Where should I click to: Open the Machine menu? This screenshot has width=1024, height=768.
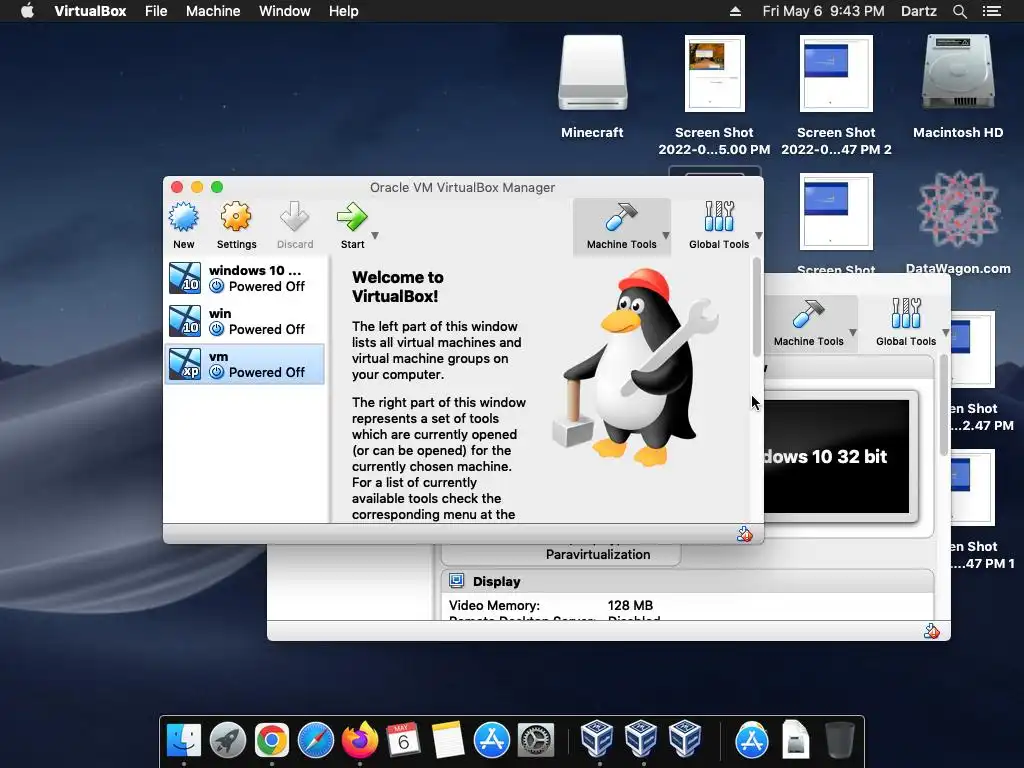(213, 11)
